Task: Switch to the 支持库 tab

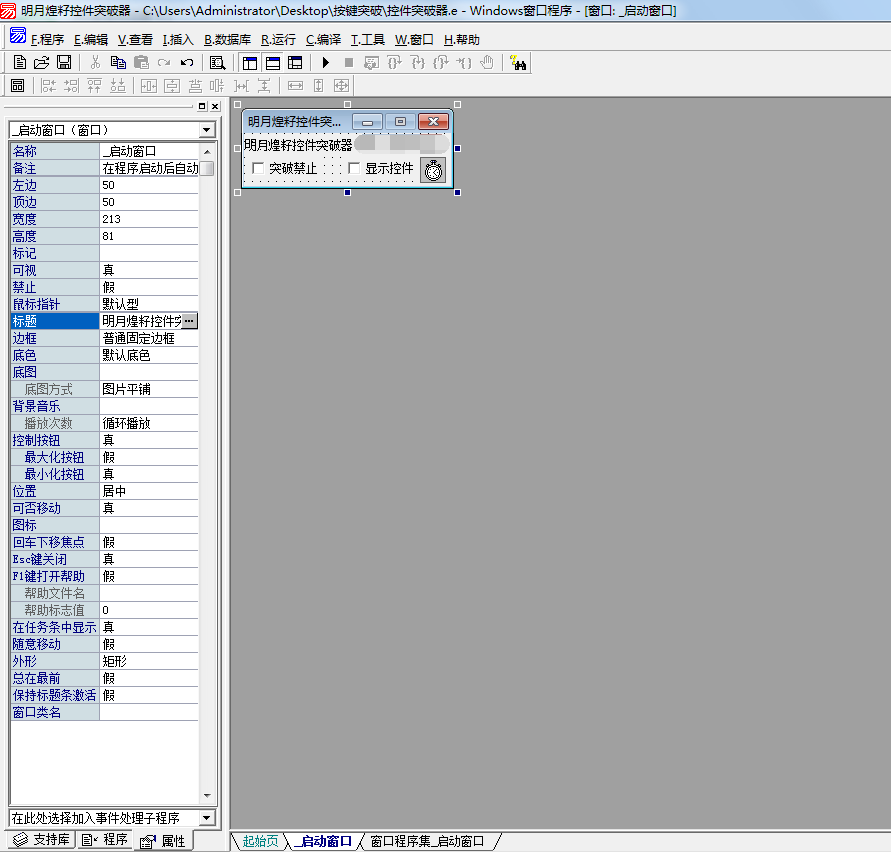Action: pos(42,840)
